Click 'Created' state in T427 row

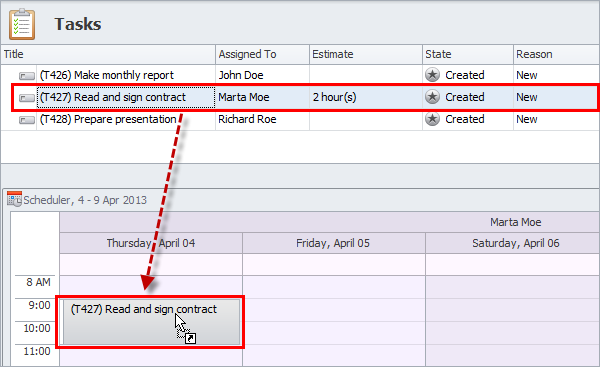pos(465,98)
